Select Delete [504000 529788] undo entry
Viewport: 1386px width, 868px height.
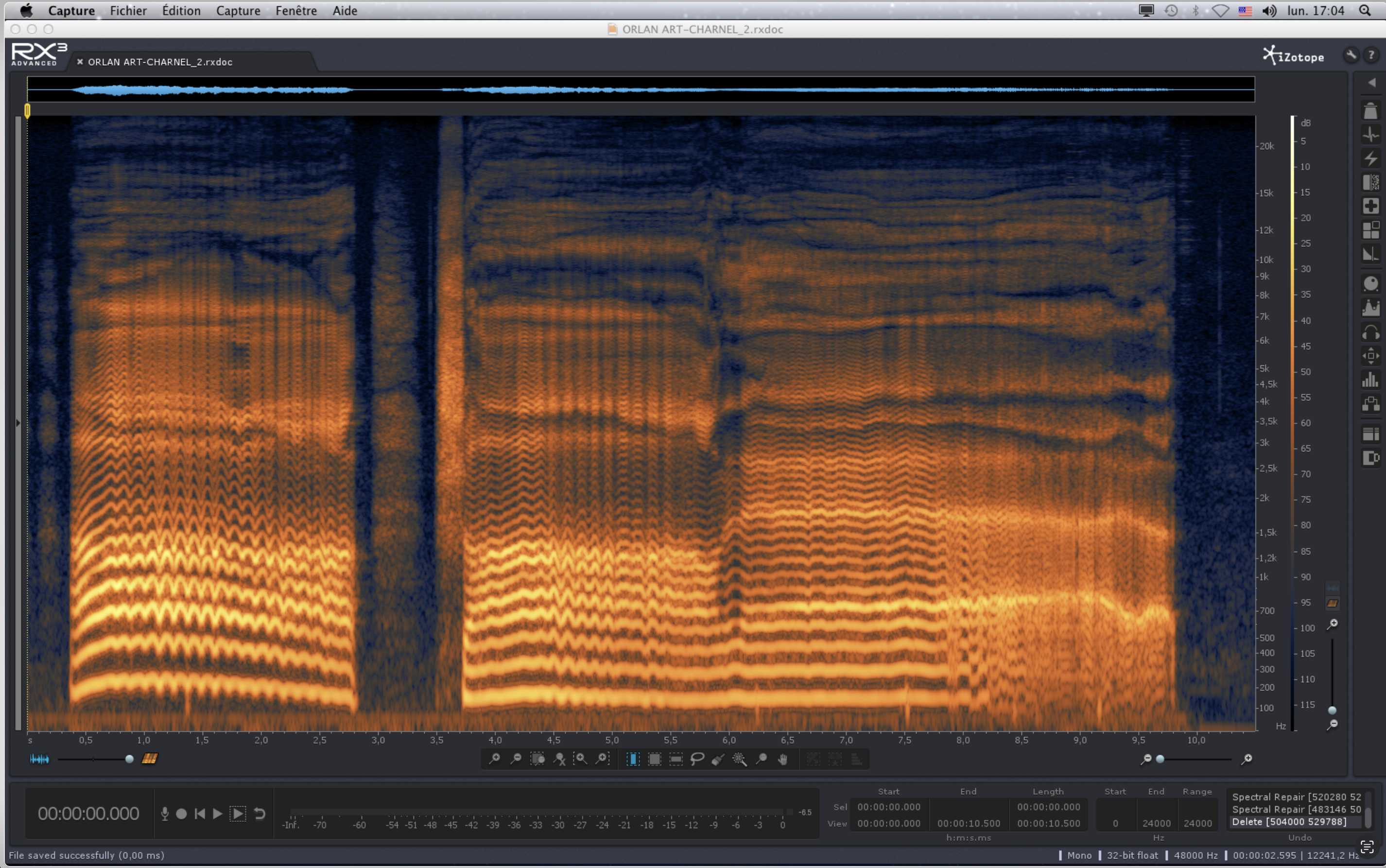[x=1288, y=821]
